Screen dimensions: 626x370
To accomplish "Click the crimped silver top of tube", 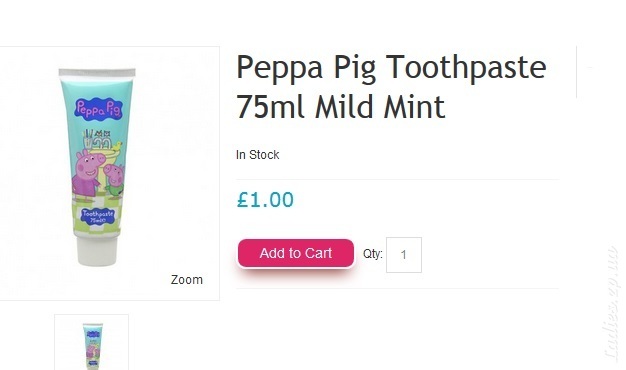I will click(x=97, y=73).
